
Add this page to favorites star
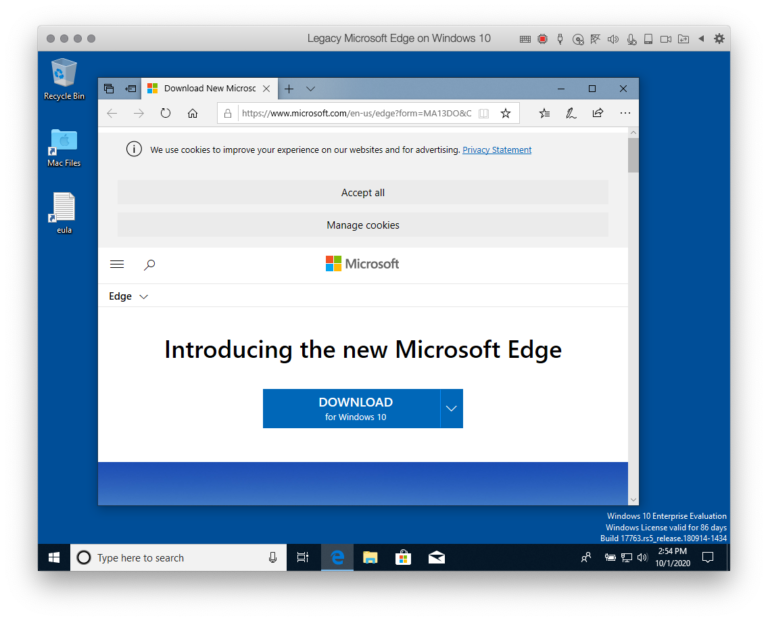505,114
